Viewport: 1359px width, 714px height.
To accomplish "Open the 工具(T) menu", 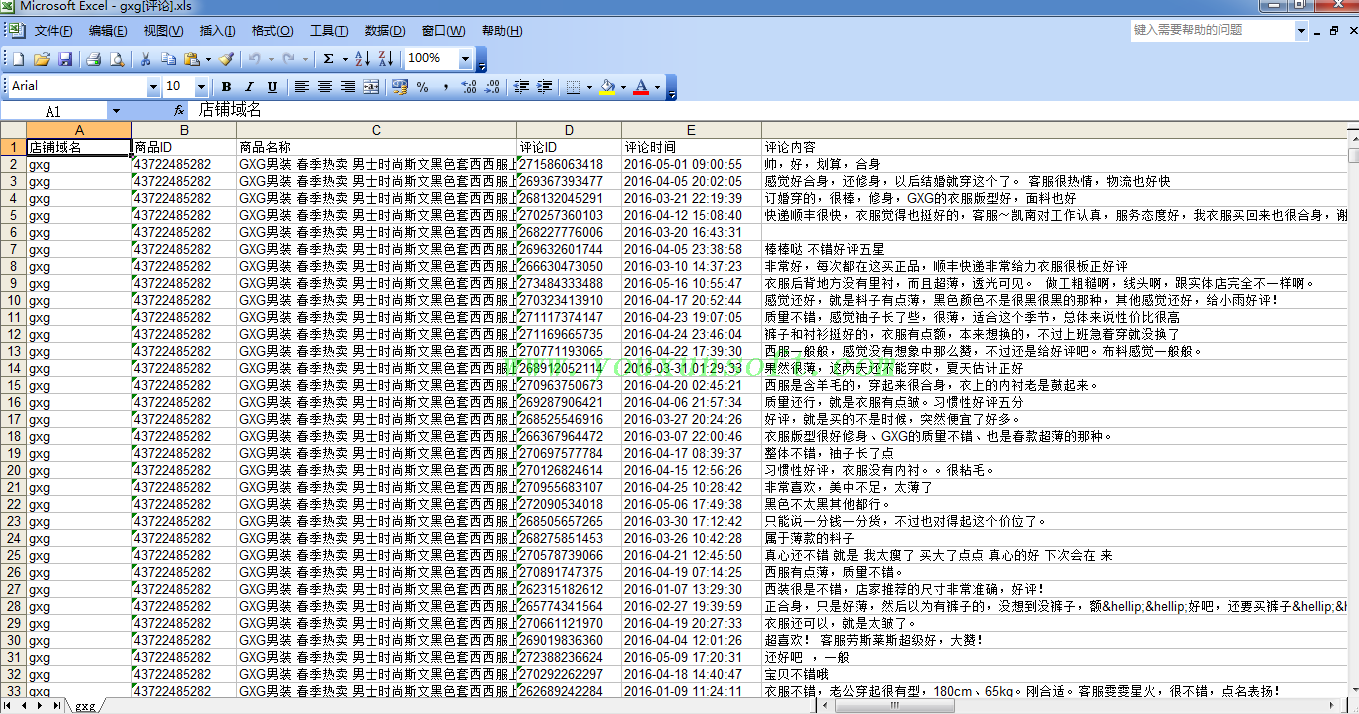I will tap(329, 31).
